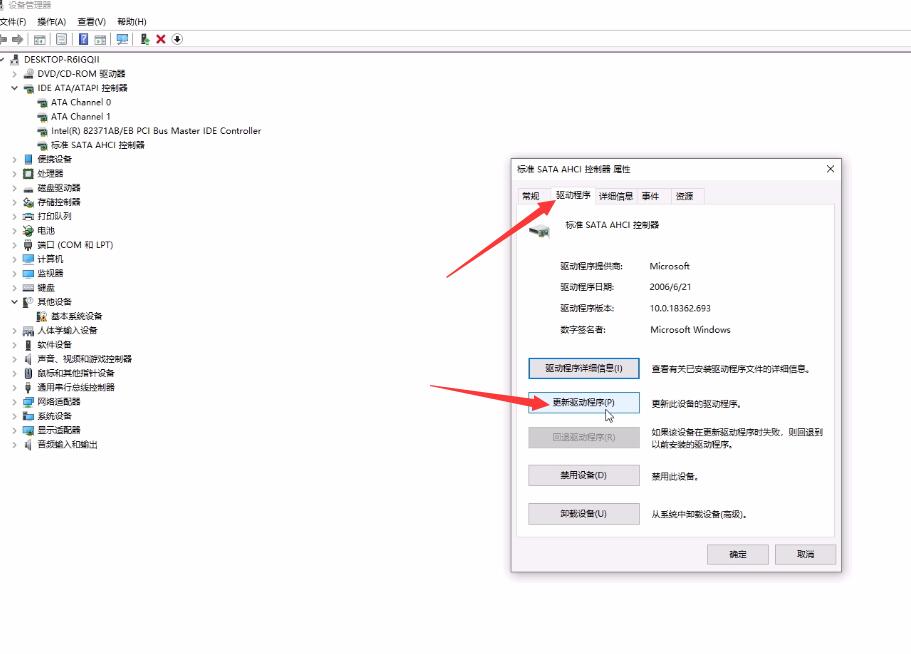Click 驱动程序详细信息(I) button
This screenshot has width=911, height=654.
pos(584,368)
